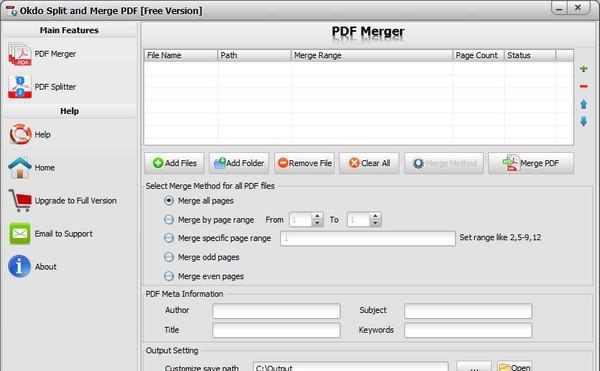Select Merge by page range option

pyautogui.click(x=169, y=220)
